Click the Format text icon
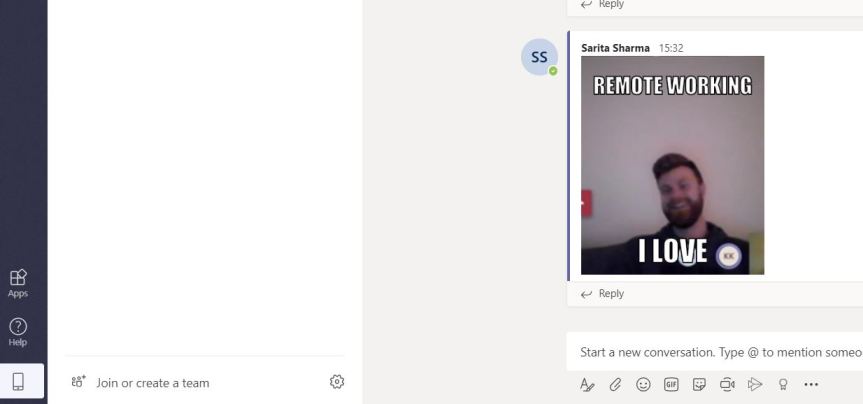The image size is (863, 404). (x=587, y=384)
